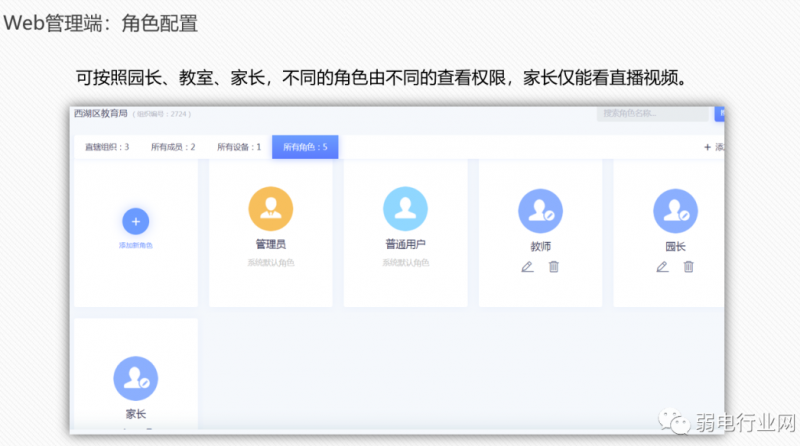Click the light-blue 普通用户 role avatar
Viewport: 800px width, 446px height.
click(x=405, y=209)
